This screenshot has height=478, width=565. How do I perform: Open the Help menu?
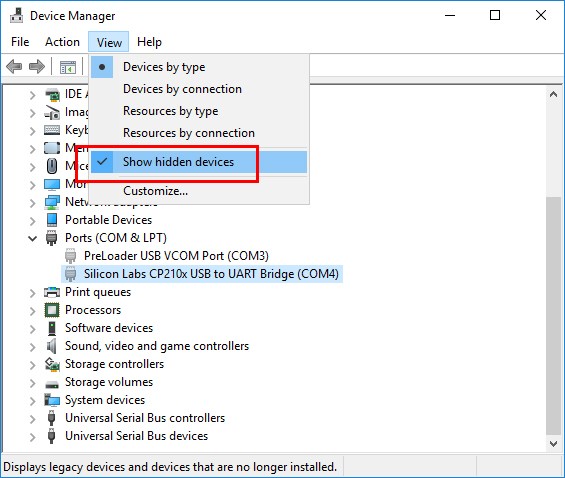pos(149,42)
